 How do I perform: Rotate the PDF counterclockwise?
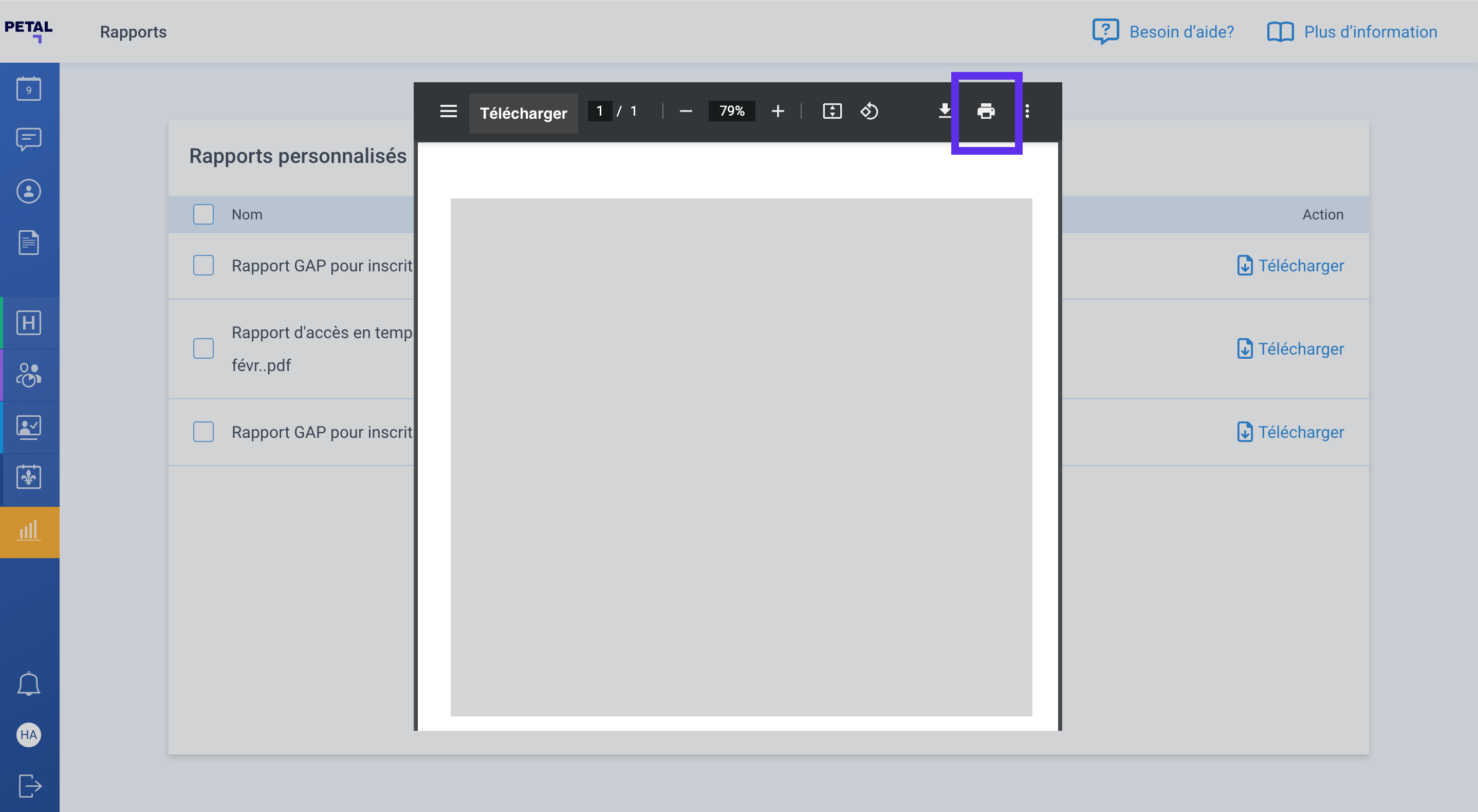pyautogui.click(x=869, y=111)
